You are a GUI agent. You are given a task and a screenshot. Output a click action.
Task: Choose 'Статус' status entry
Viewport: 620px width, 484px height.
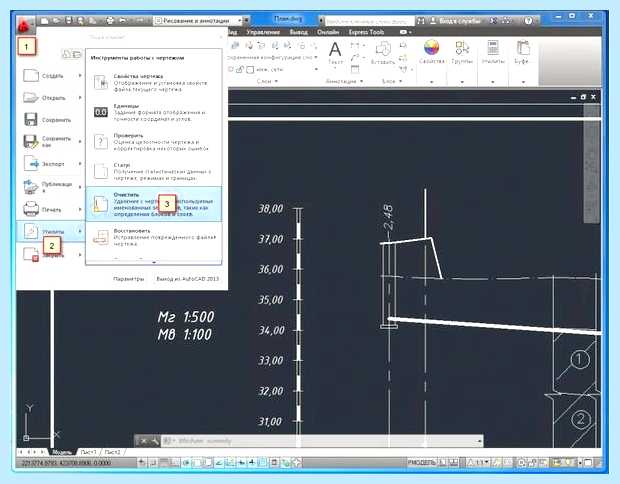tap(153, 172)
